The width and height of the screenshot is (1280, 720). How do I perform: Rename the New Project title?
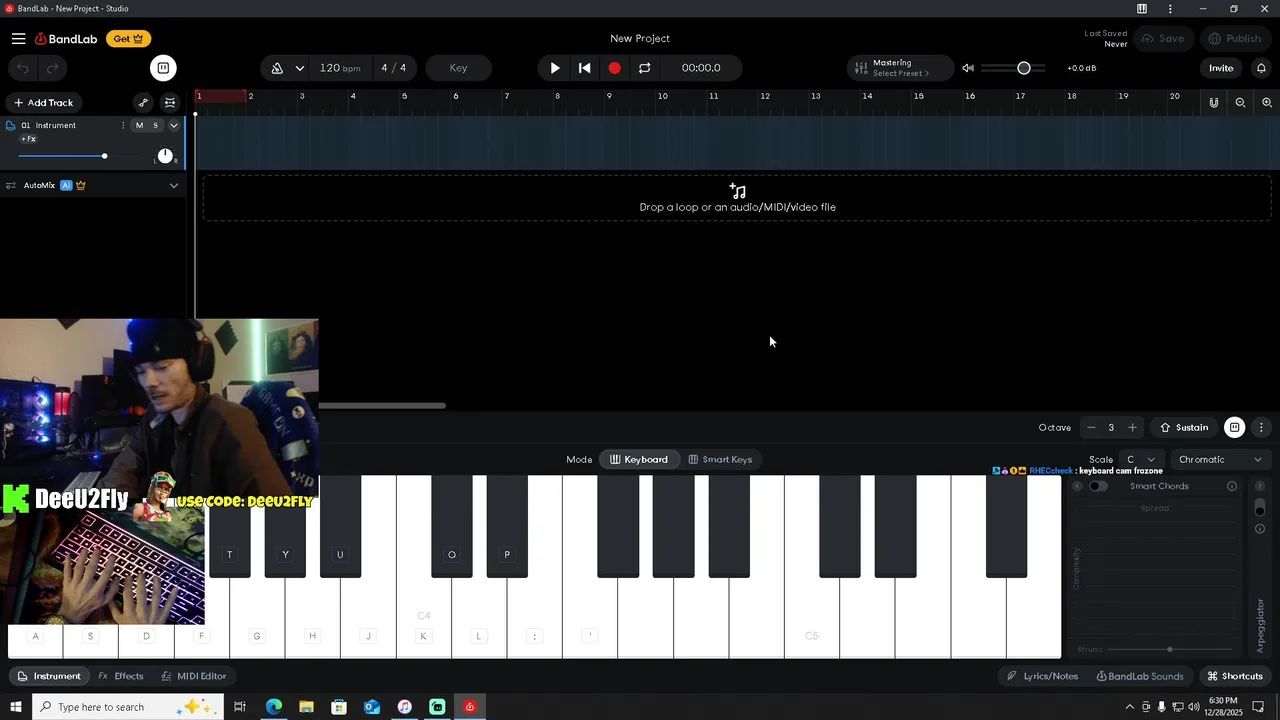point(640,39)
